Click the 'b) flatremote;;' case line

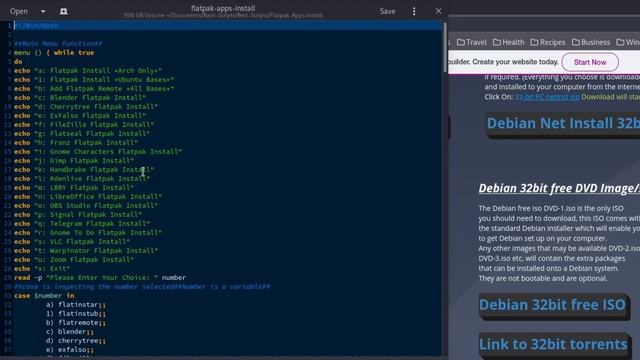pyautogui.click(x=76, y=322)
